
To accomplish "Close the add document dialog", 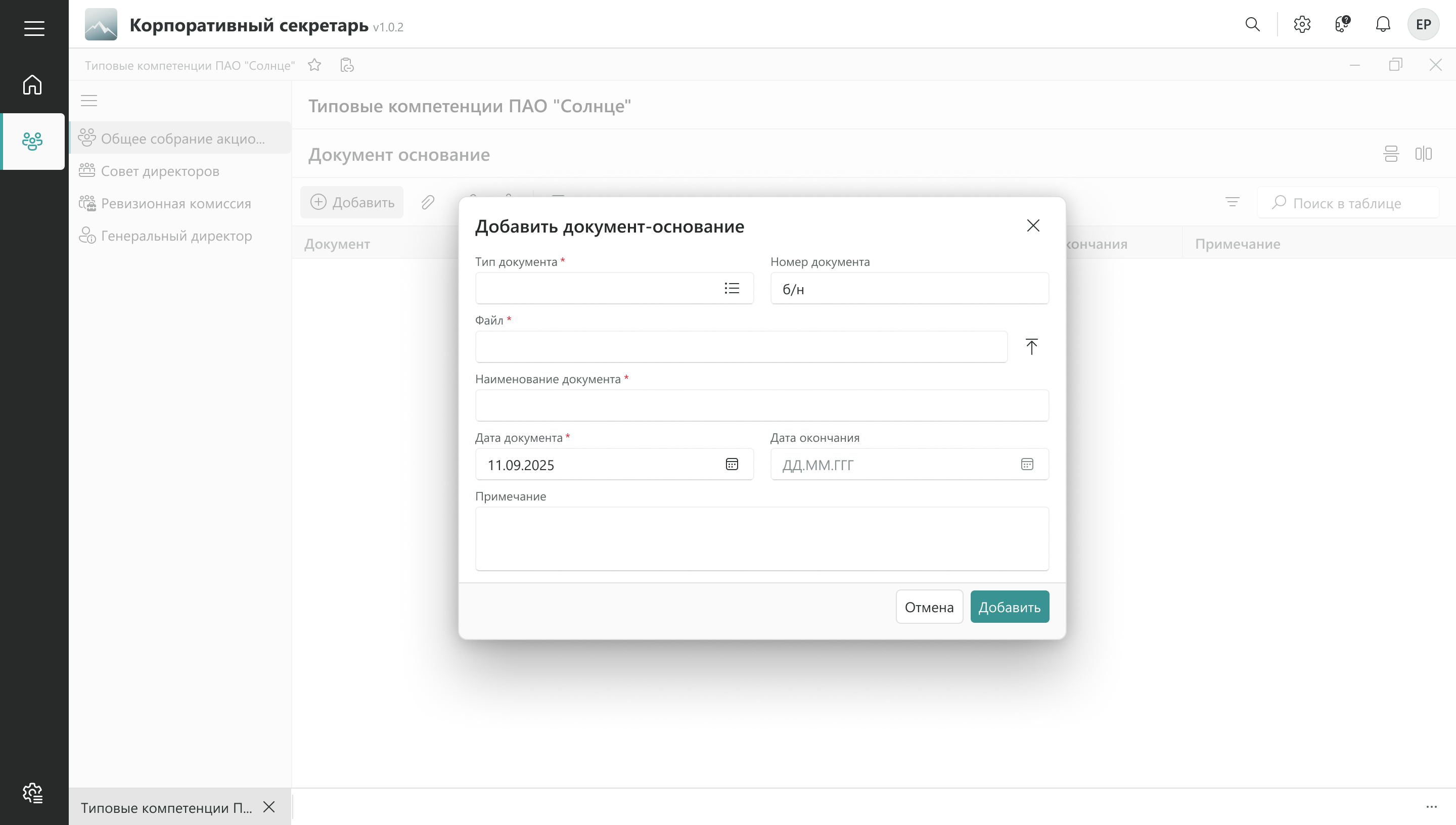I will pyautogui.click(x=1033, y=225).
